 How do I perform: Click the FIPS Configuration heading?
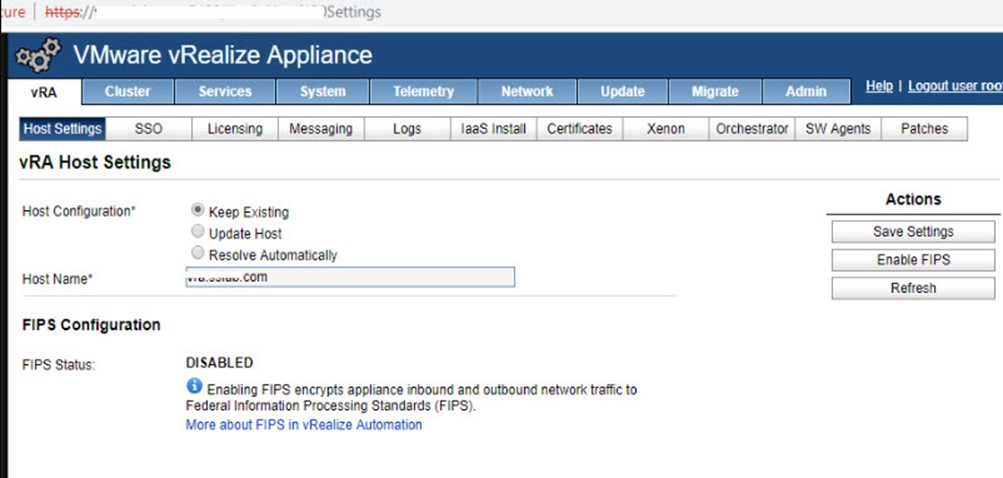(x=91, y=325)
